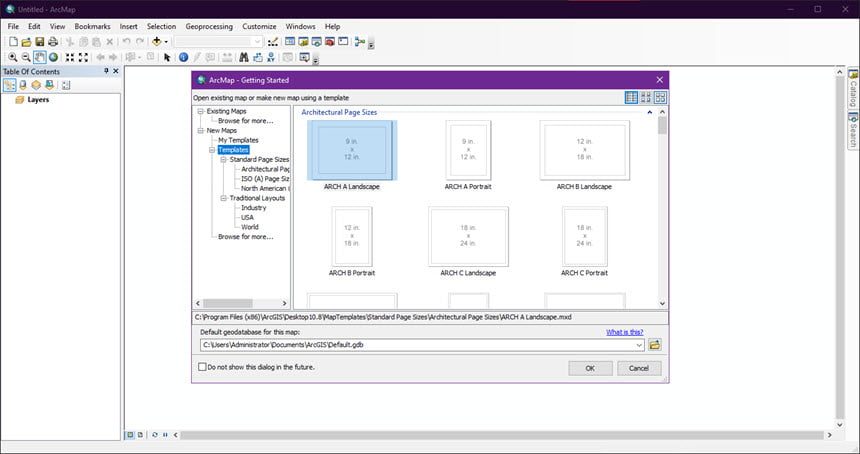
Task: Switch the dialog to large tiles view
Action: pos(660,97)
